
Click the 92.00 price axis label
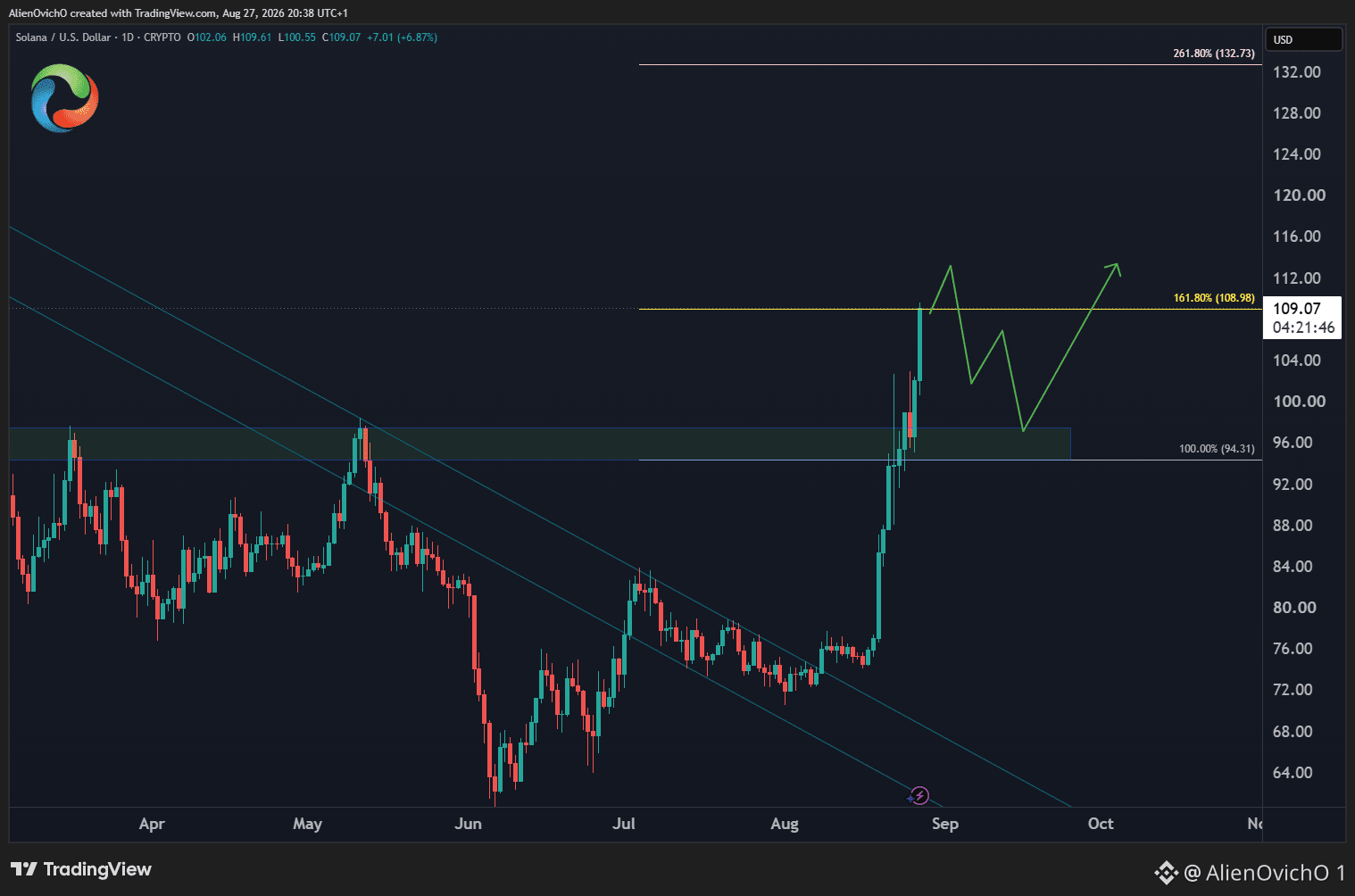pos(1293,485)
